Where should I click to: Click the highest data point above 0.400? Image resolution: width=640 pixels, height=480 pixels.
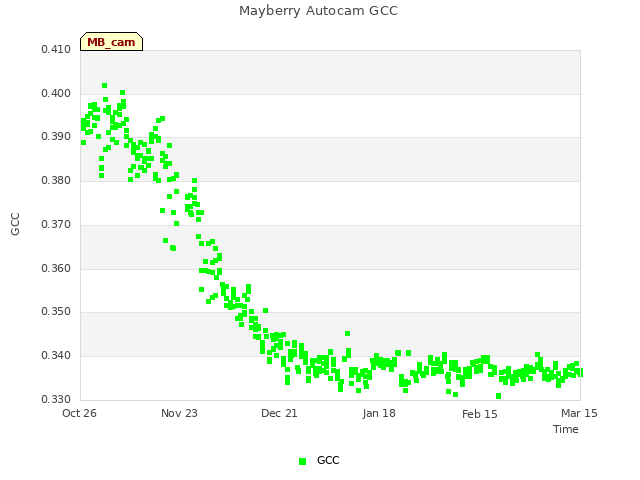[x=104, y=86]
